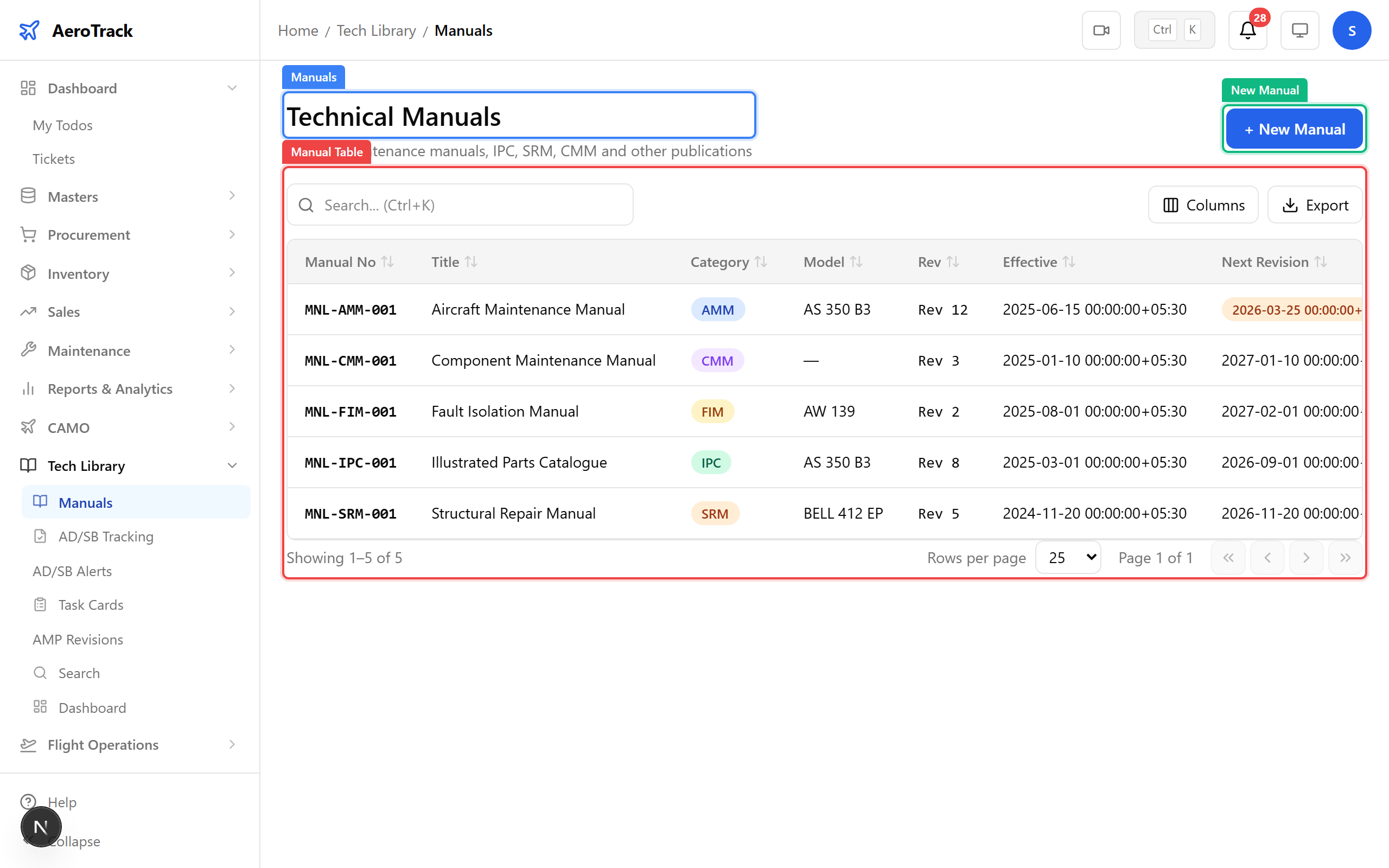Open the notifications bell
The width and height of the screenshot is (1389, 868).
[1247, 30]
